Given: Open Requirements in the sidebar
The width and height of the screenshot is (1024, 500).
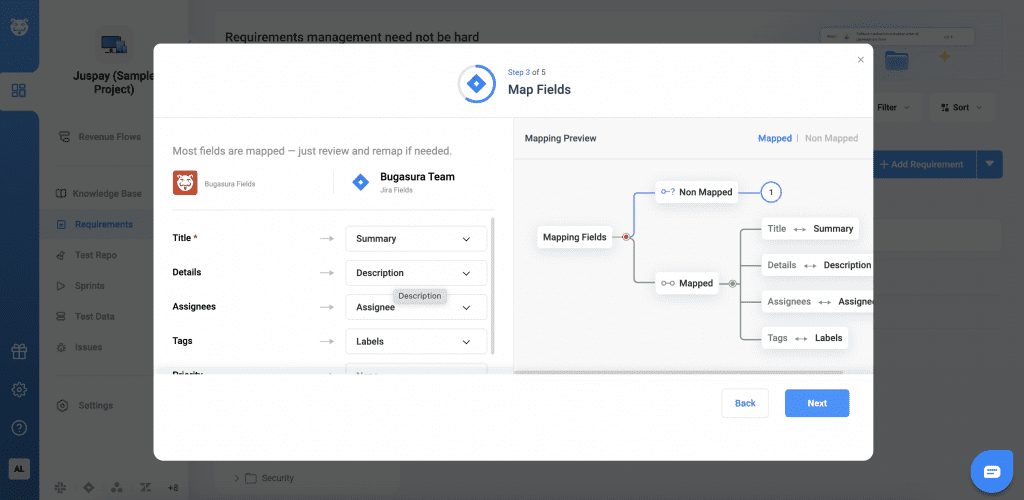Looking at the screenshot, I should (103, 224).
